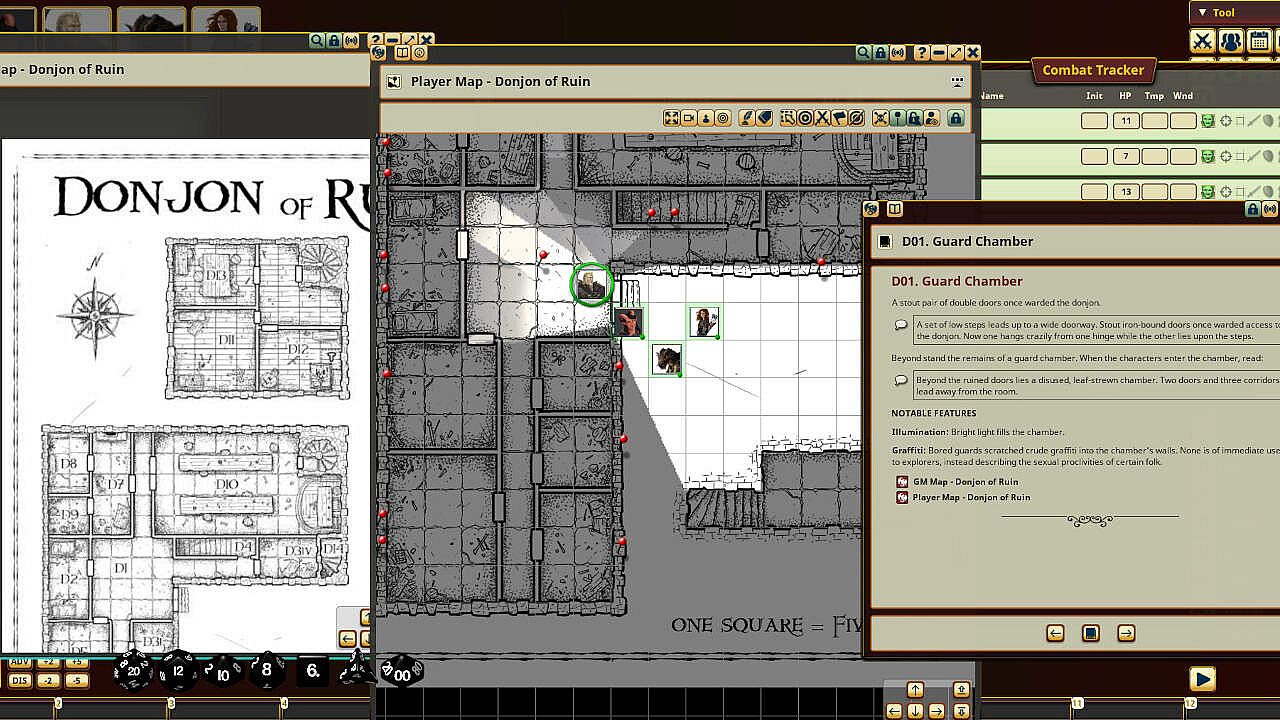
Task: Open the Combat Tracker crossed-swords tool
Action: (1202, 41)
